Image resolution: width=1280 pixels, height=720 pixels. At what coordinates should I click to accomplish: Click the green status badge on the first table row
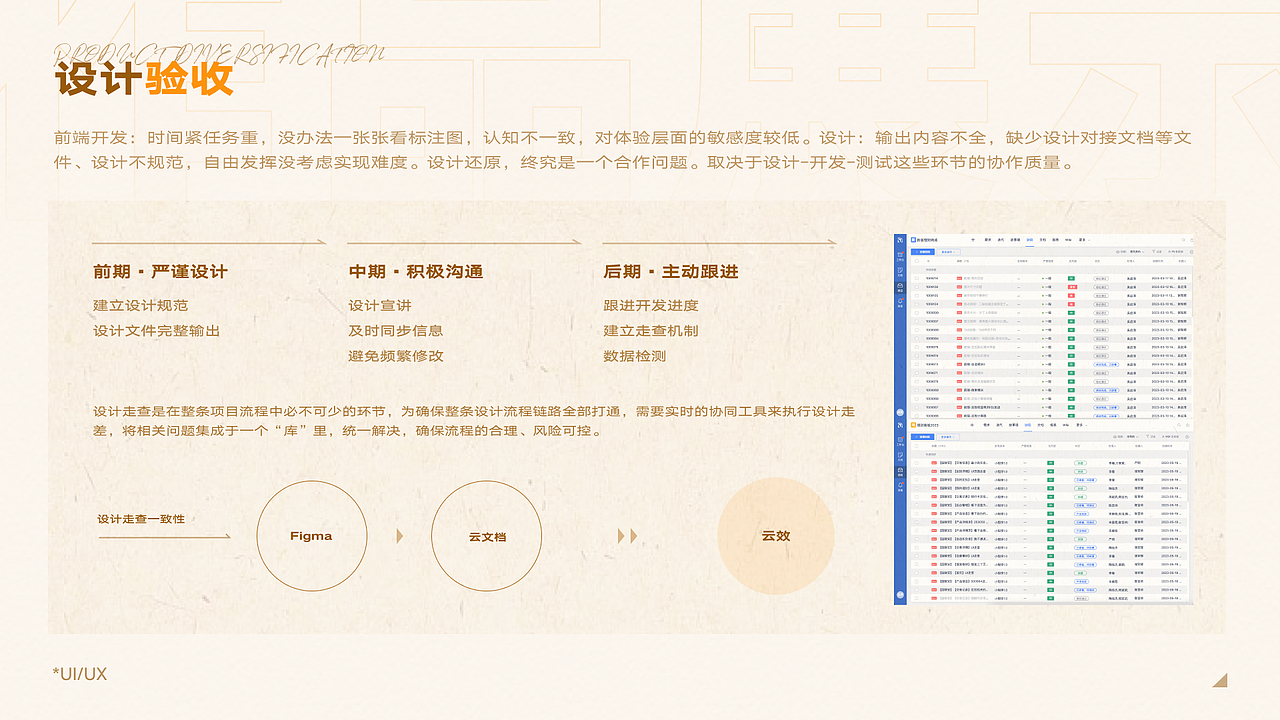[1073, 277]
